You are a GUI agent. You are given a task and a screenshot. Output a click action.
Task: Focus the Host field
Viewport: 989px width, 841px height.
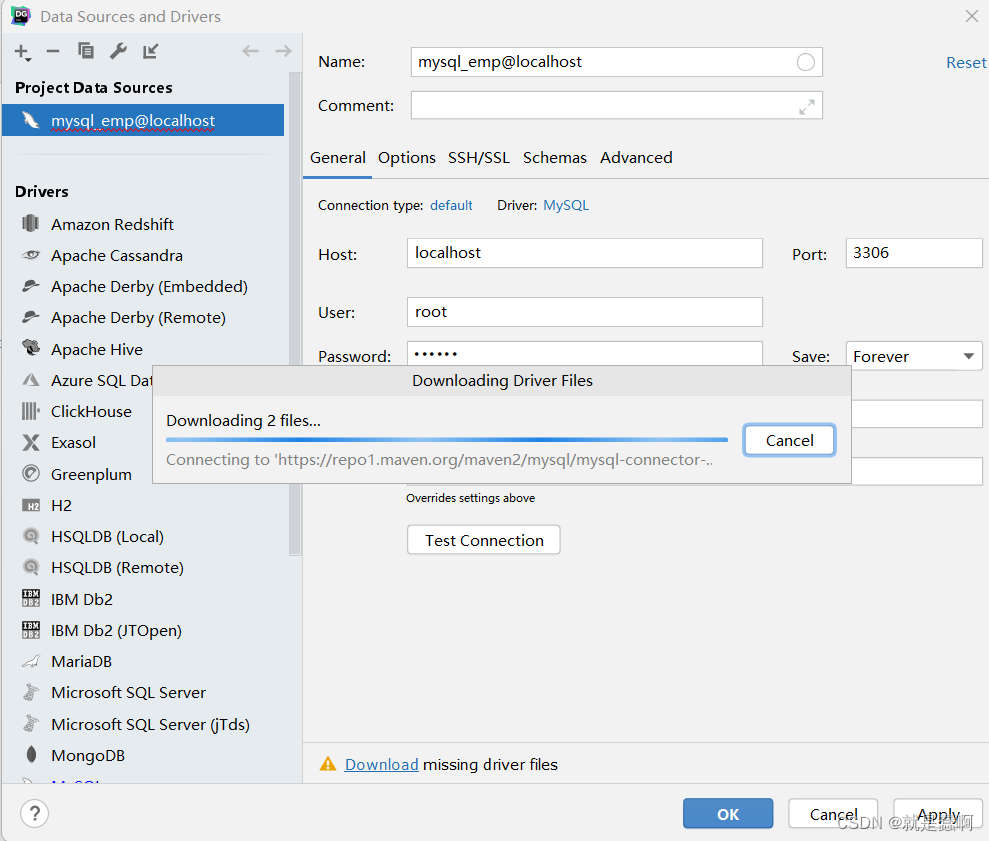pyautogui.click(x=585, y=253)
